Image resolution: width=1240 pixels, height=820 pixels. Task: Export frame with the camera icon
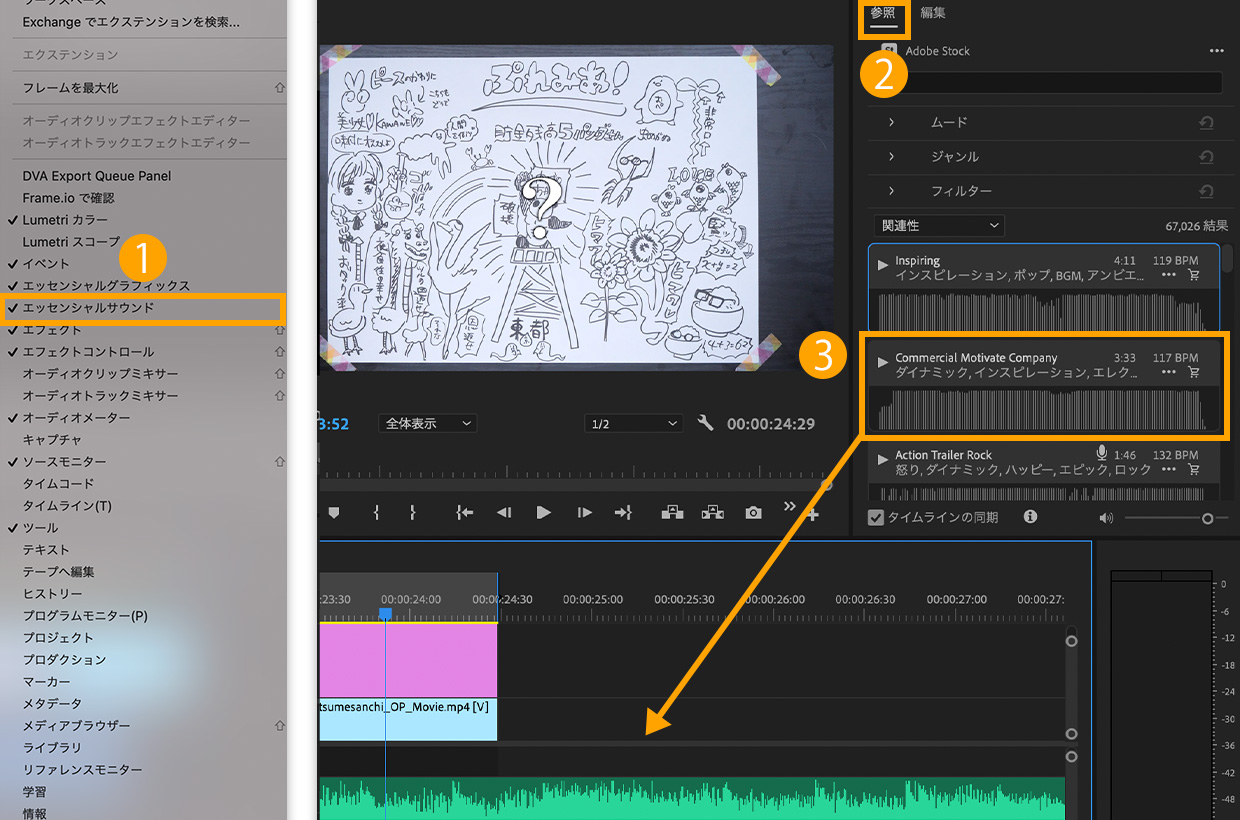(x=753, y=513)
